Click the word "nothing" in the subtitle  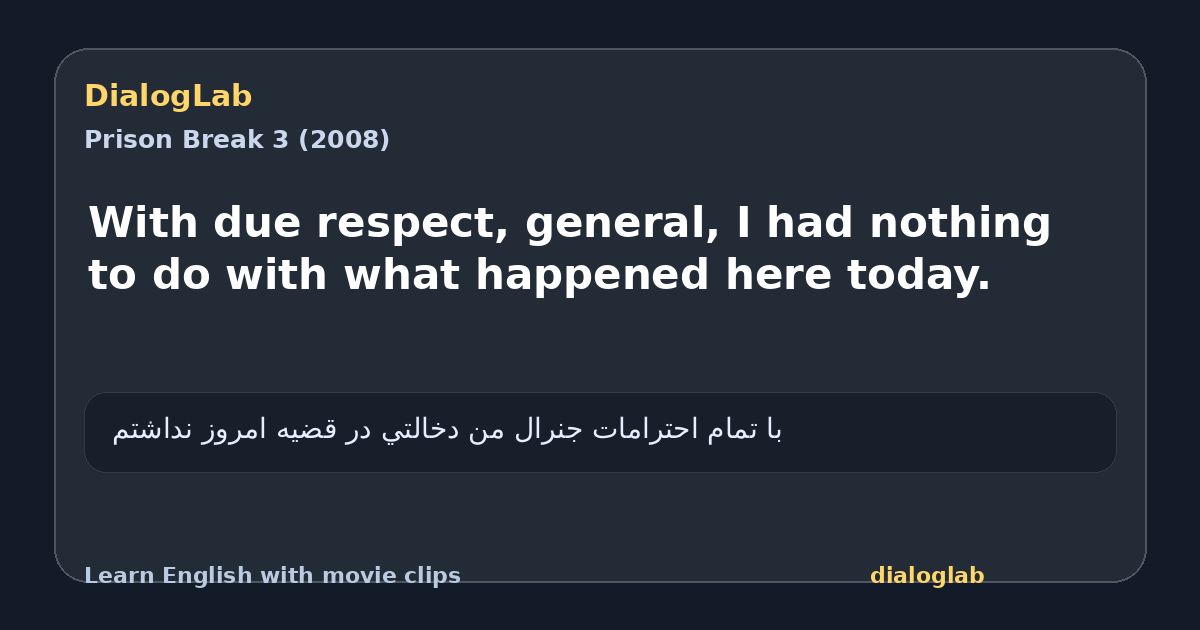point(960,223)
